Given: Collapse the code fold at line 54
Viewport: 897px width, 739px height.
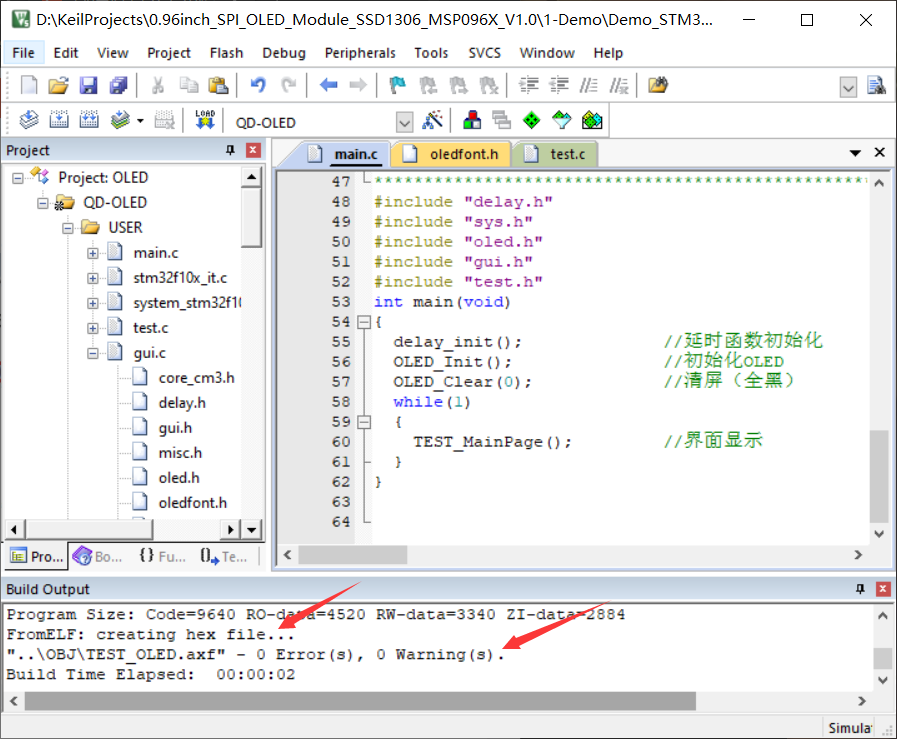Looking at the screenshot, I should tap(364, 322).
